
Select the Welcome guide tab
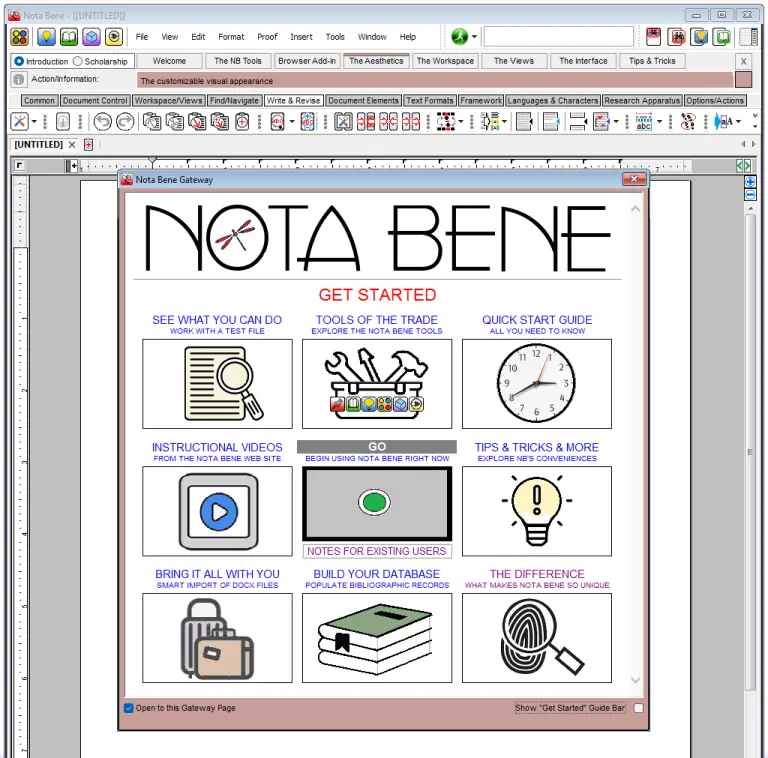169,61
